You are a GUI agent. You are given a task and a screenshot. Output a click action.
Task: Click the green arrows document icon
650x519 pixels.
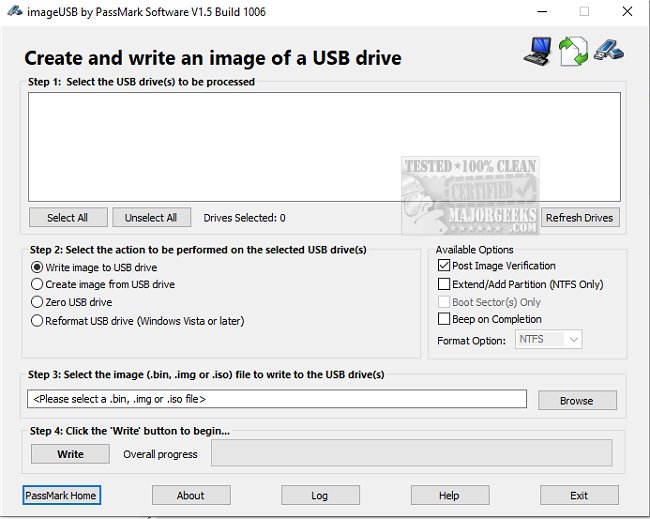click(573, 51)
